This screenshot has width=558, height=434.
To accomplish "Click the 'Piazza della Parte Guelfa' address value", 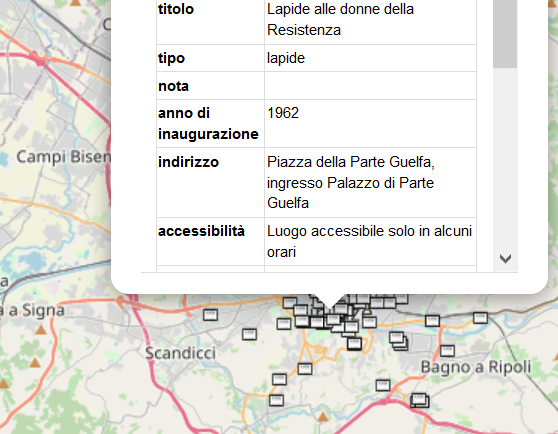I will [x=351, y=182].
